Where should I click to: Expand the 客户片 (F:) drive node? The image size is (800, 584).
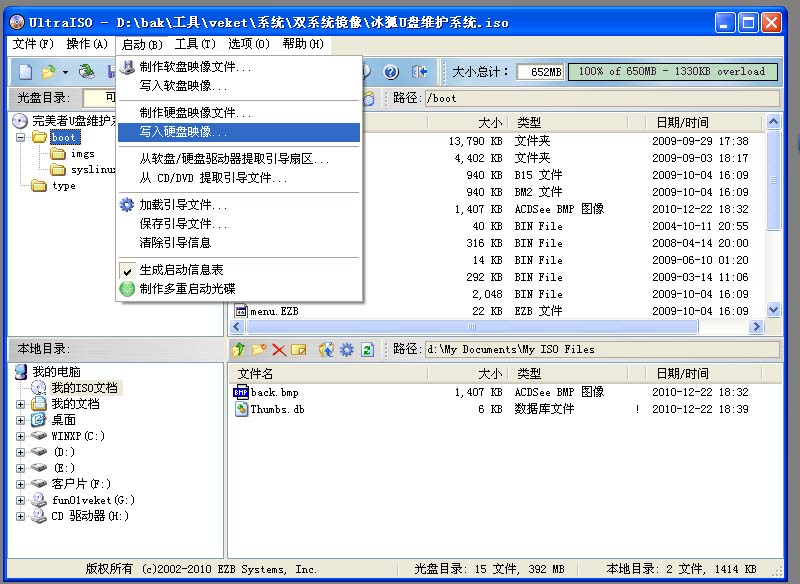pos(20,484)
